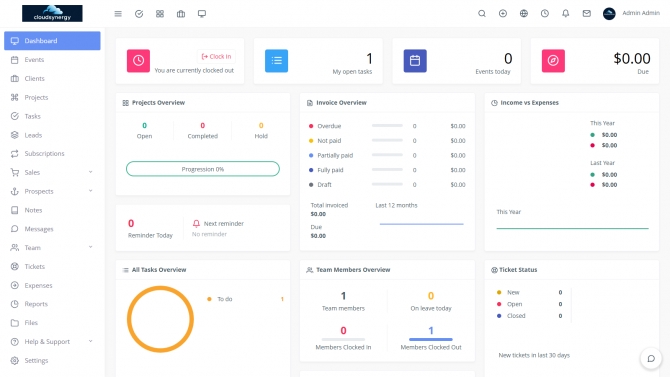Open Tasks in the sidebar
This screenshot has height=377, width=670.
point(52,116)
